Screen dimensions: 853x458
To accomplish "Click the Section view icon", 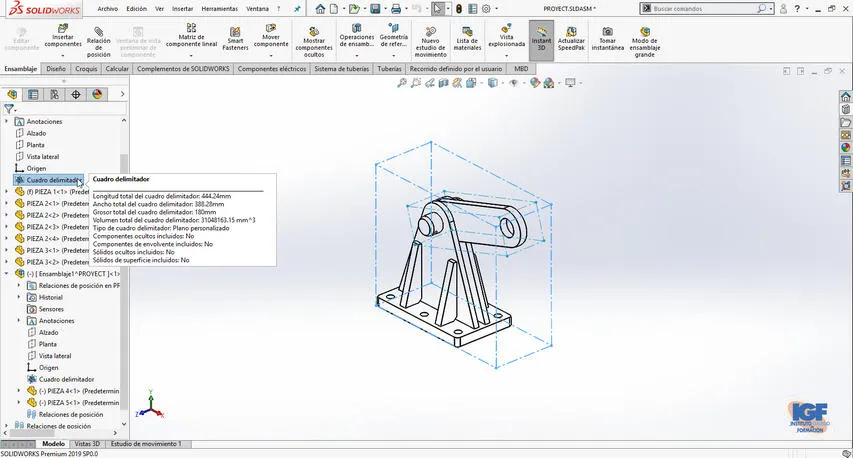I will (x=444, y=83).
